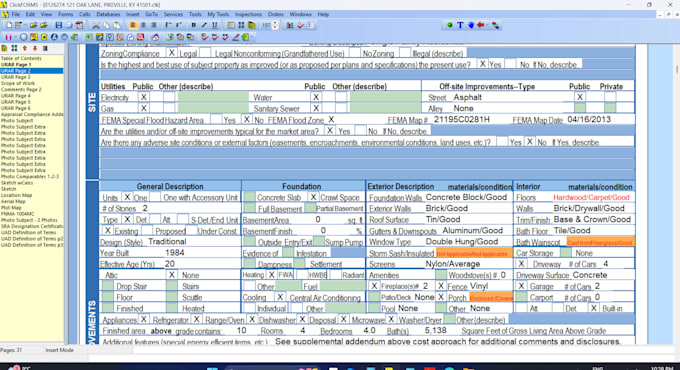The width and height of the screenshot is (680, 370).
Task: Click the orange down arrow in forms panel
Action: [x=35, y=48]
